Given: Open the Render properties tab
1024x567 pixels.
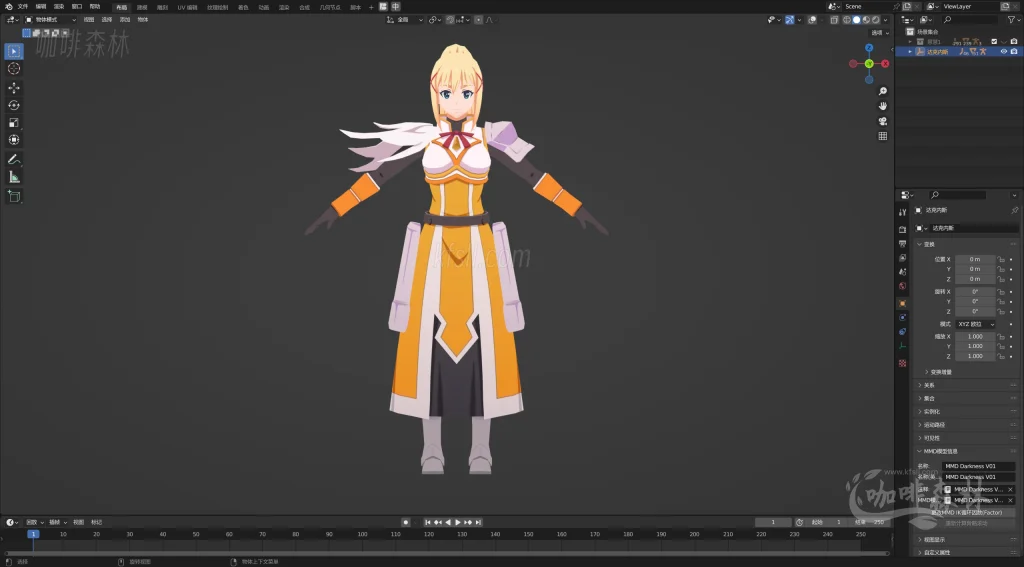Looking at the screenshot, I should pos(903,229).
